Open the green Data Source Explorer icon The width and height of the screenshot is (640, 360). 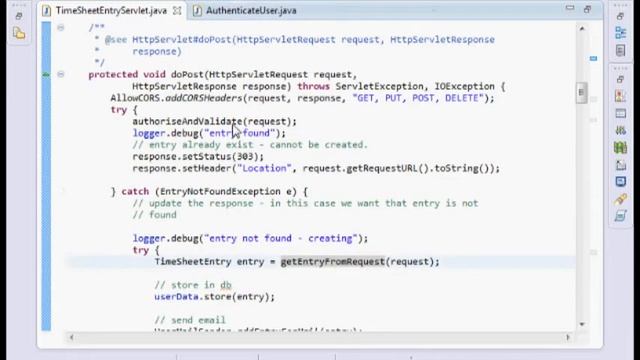[x=620, y=147]
